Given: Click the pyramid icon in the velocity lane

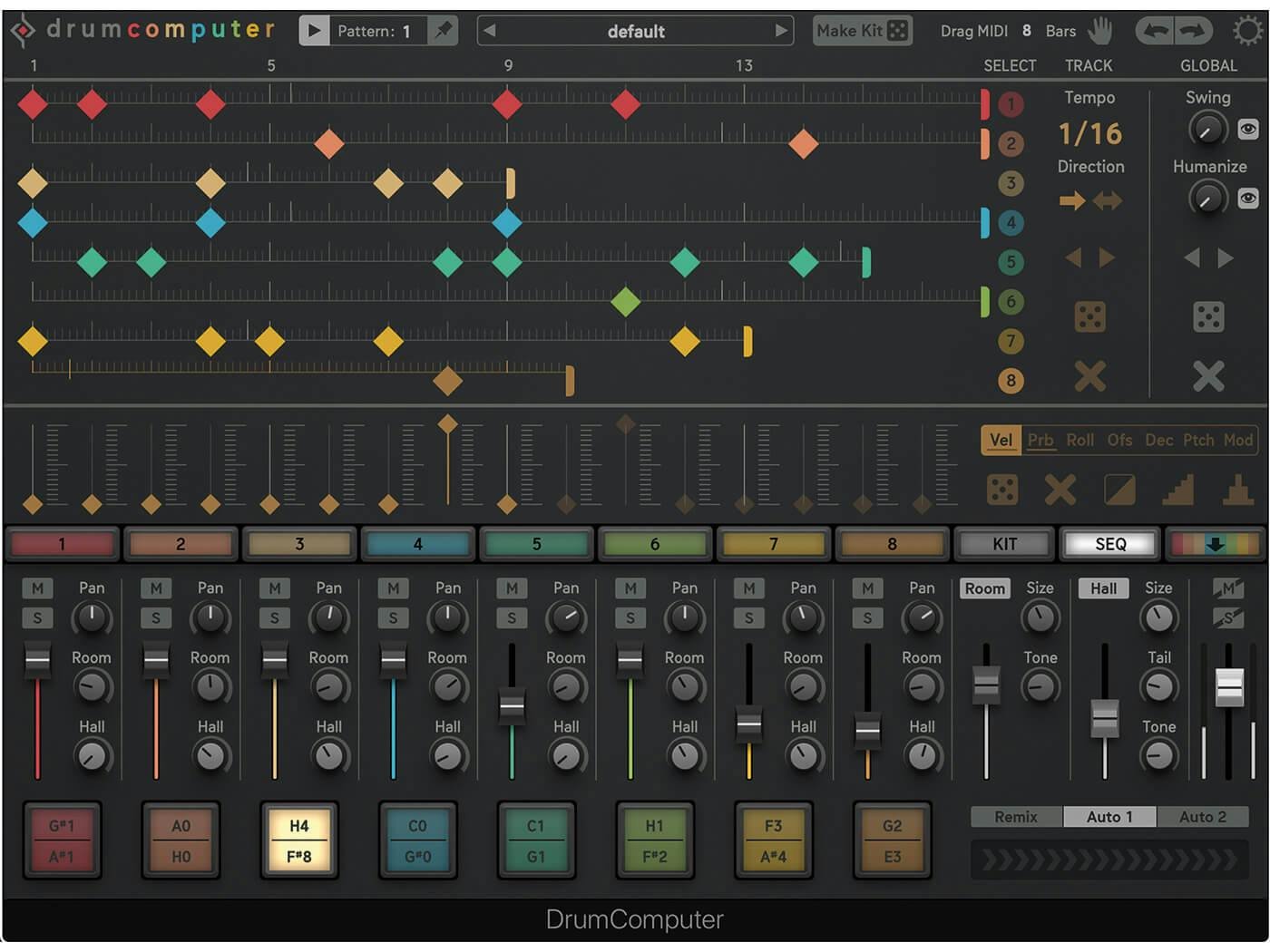Looking at the screenshot, I should click(1237, 489).
